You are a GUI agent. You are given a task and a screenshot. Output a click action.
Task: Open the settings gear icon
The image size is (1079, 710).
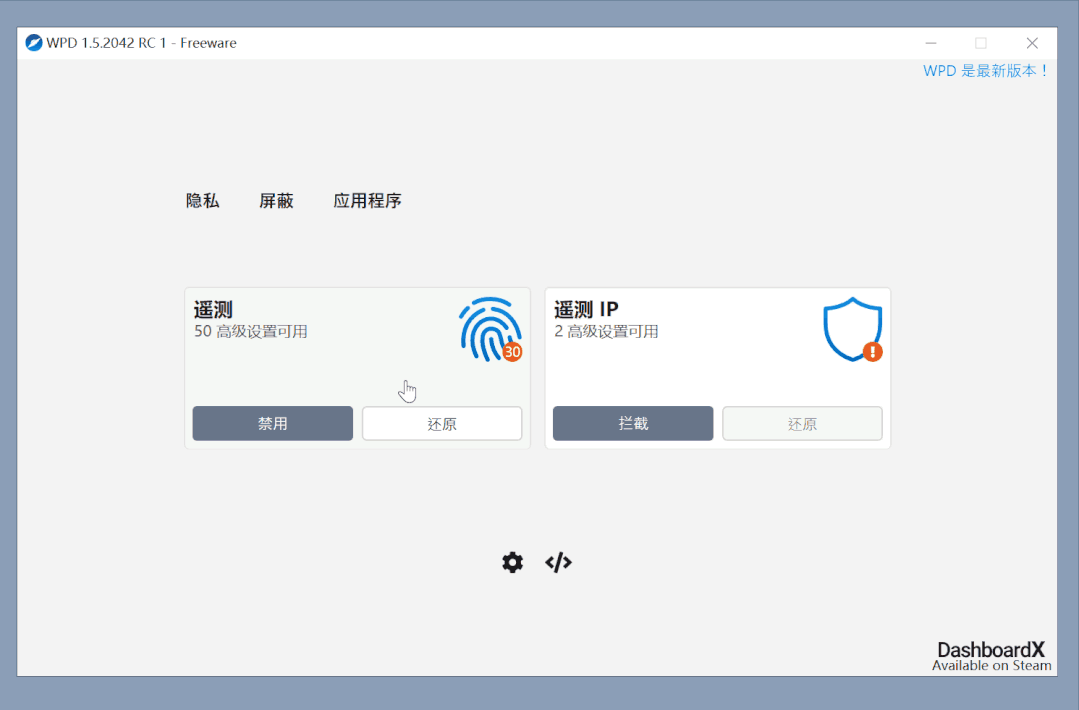(x=512, y=562)
